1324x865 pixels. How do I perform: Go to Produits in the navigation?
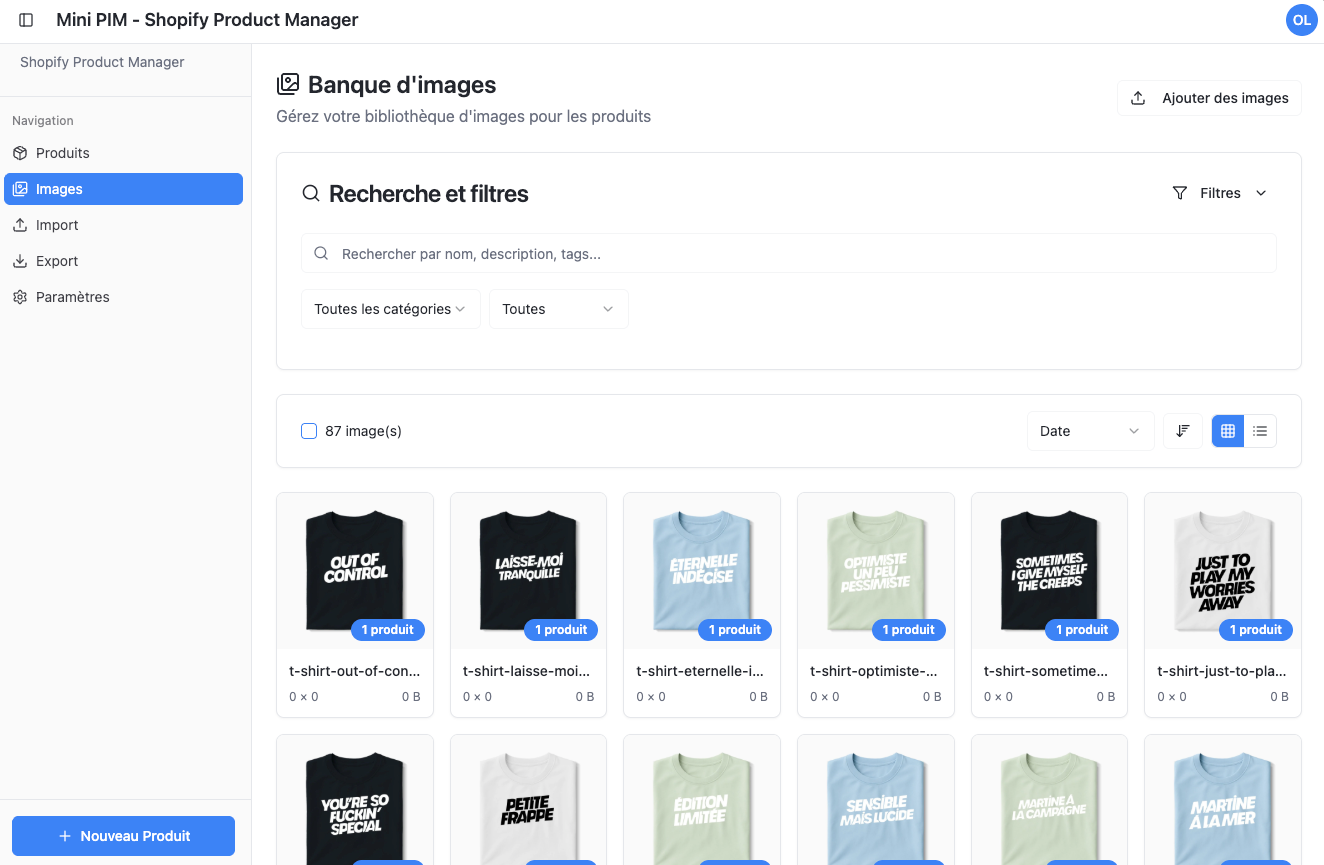pos(63,153)
